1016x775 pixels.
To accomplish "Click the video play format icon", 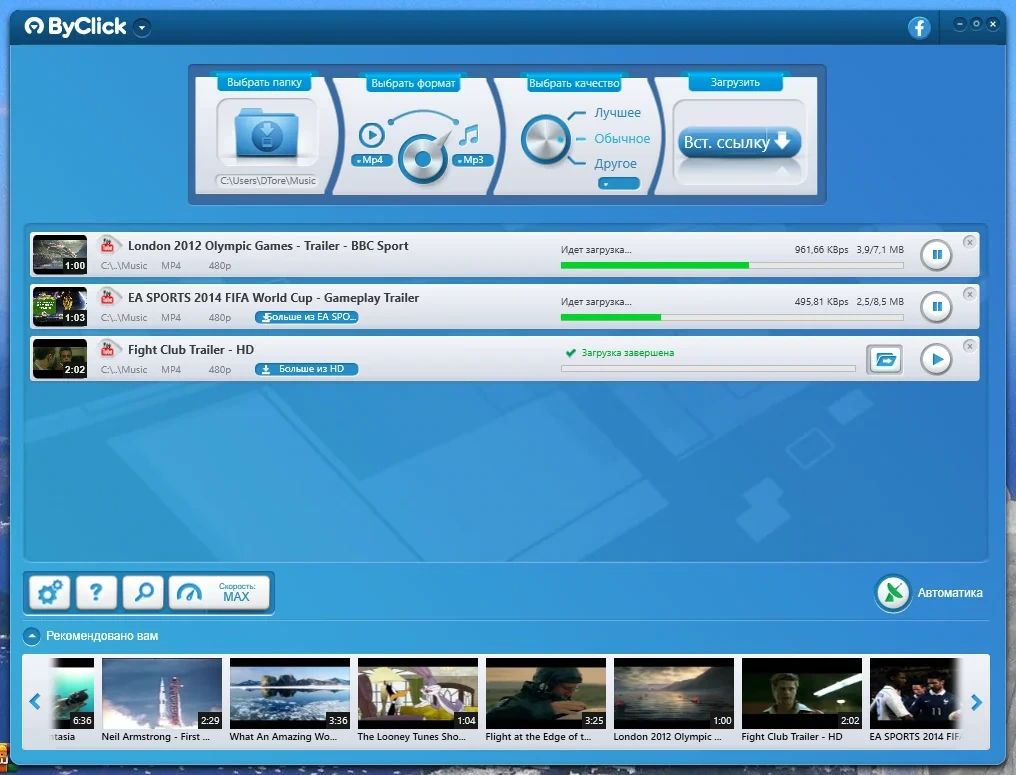I will point(371,135).
